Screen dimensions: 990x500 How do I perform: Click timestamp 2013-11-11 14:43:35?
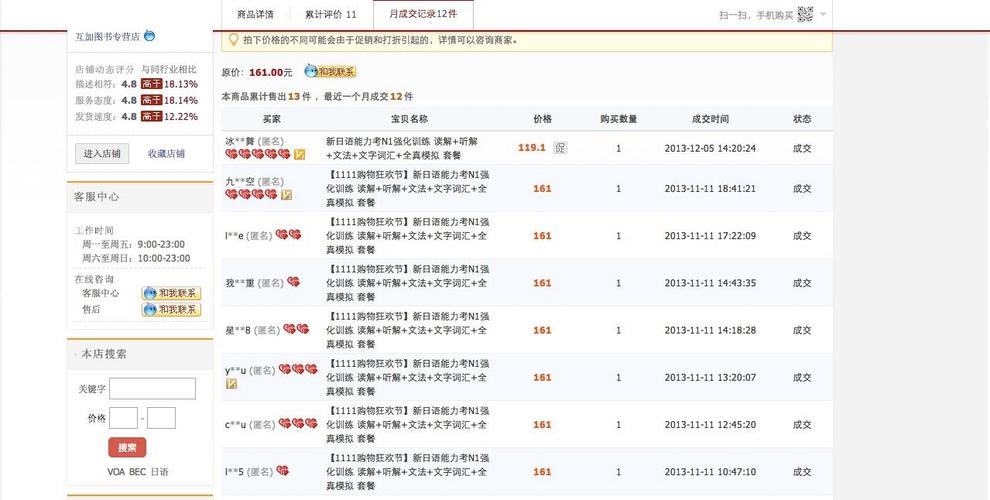click(710, 283)
